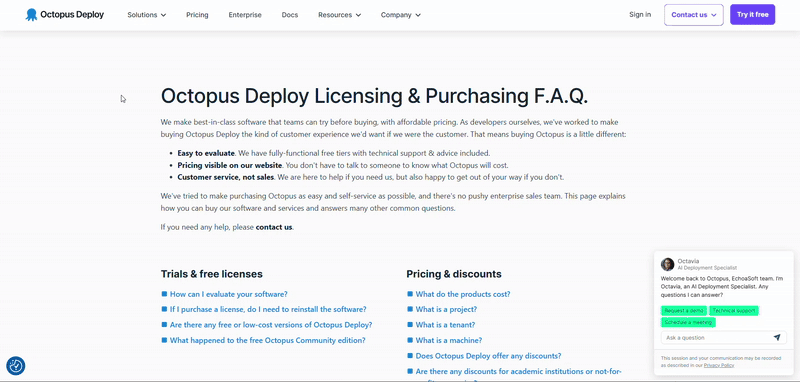
Task: Open the Docs link
Action: 290,15
